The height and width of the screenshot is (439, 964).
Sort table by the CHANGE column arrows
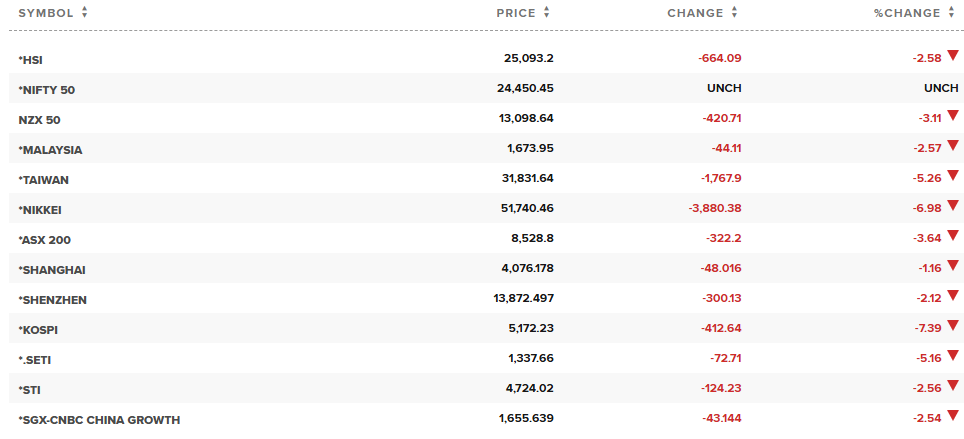tap(734, 13)
